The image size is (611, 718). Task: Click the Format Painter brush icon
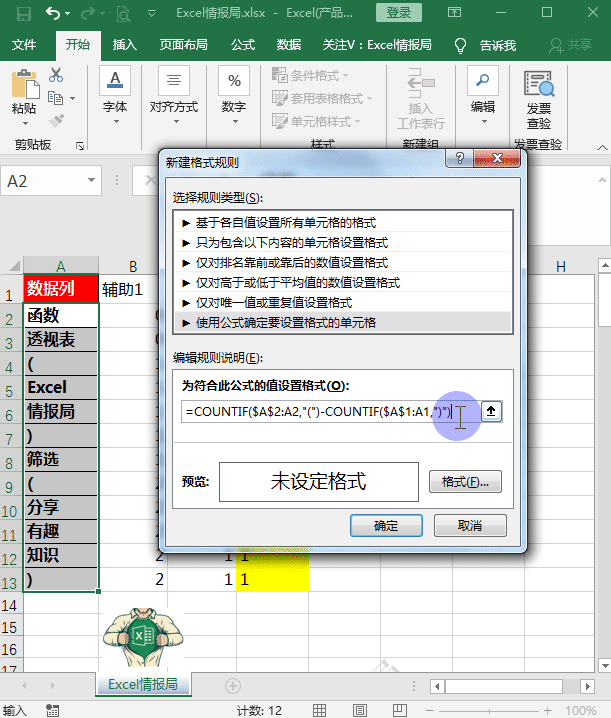(56, 121)
